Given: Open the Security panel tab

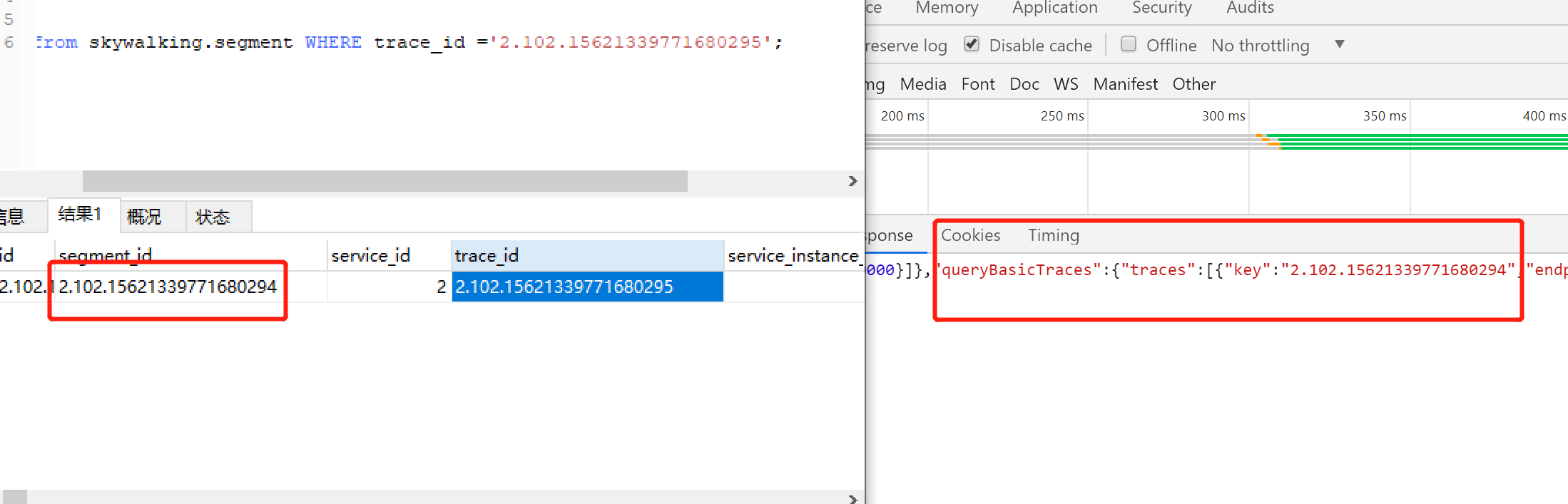Looking at the screenshot, I should (1161, 8).
